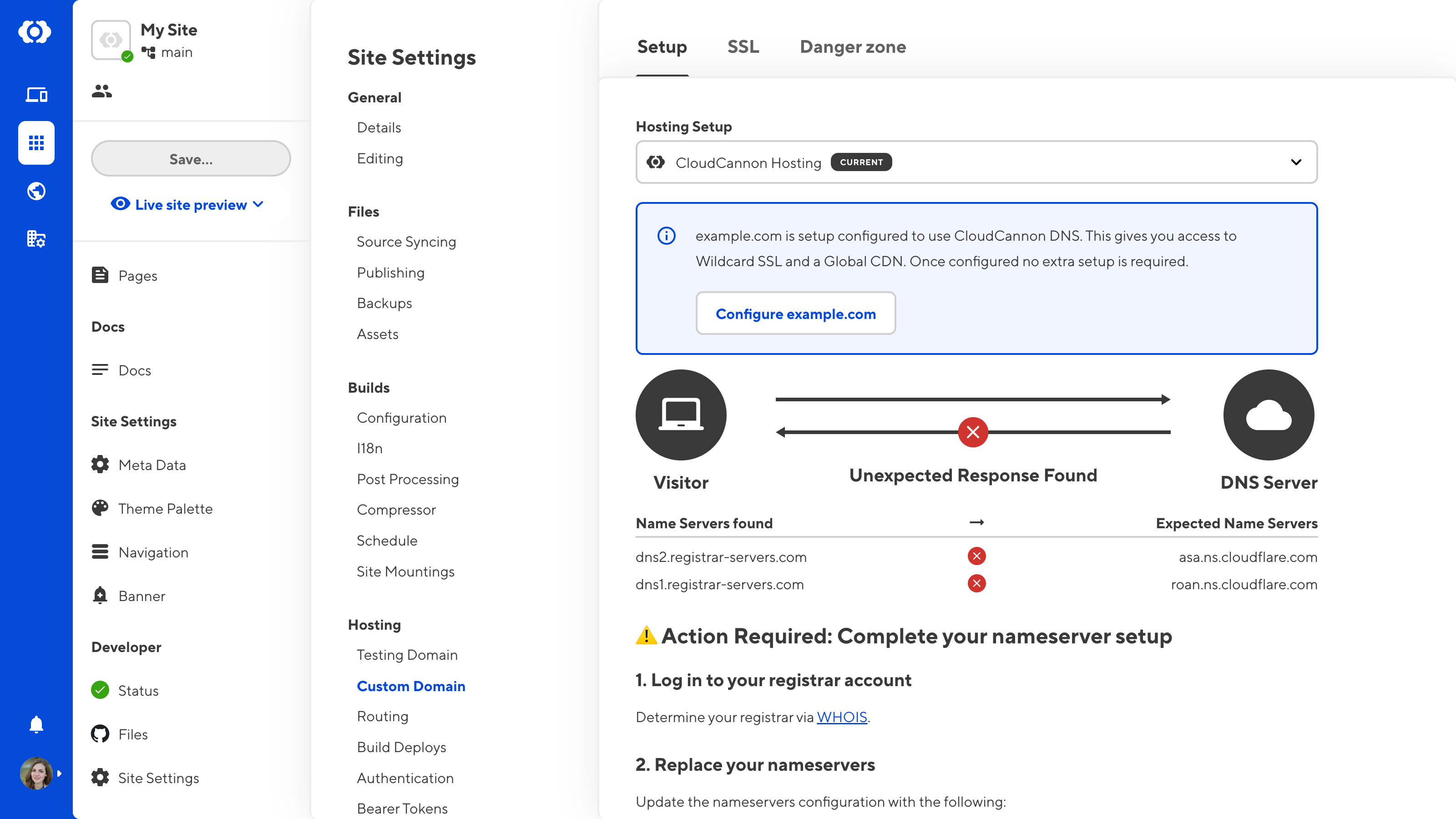Image resolution: width=1456 pixels, height=819 pixels.
Task: Open the globe icon in left rail
Action: coord(36,191)
